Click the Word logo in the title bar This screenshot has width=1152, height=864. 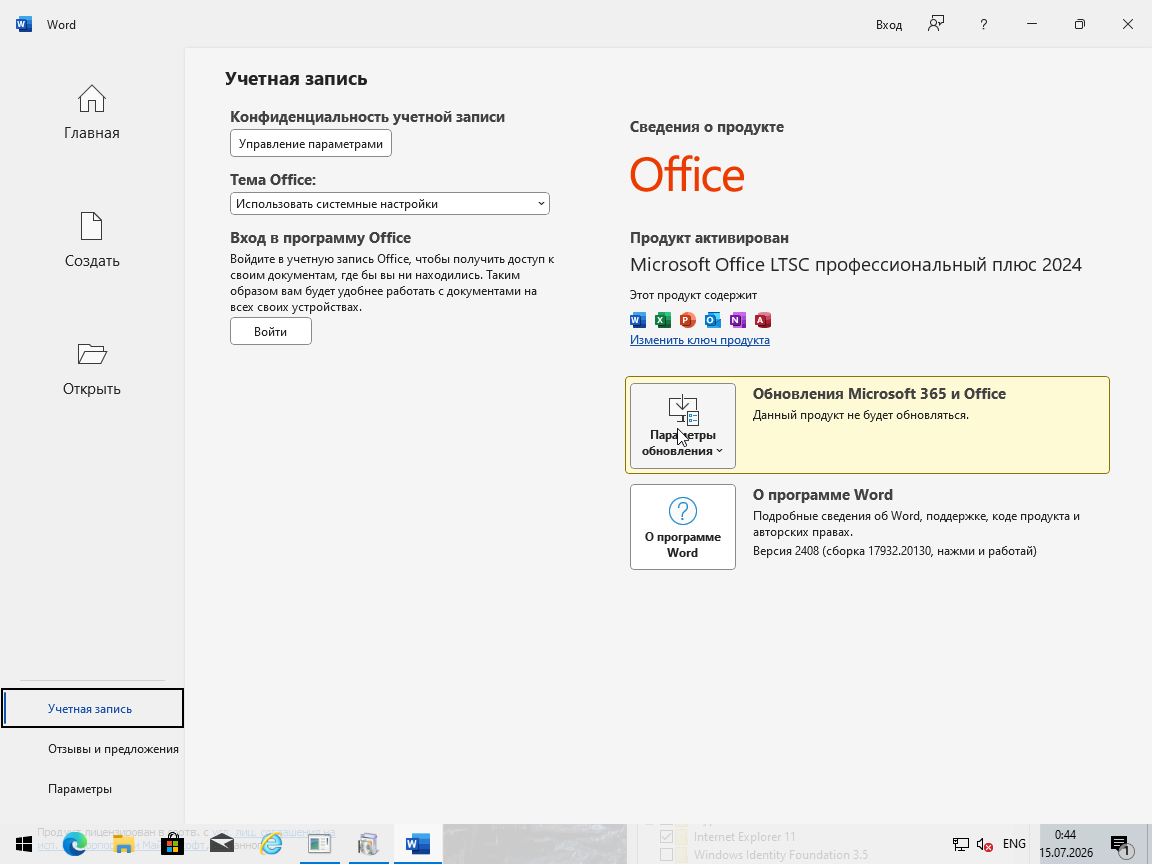click(24, 24)
